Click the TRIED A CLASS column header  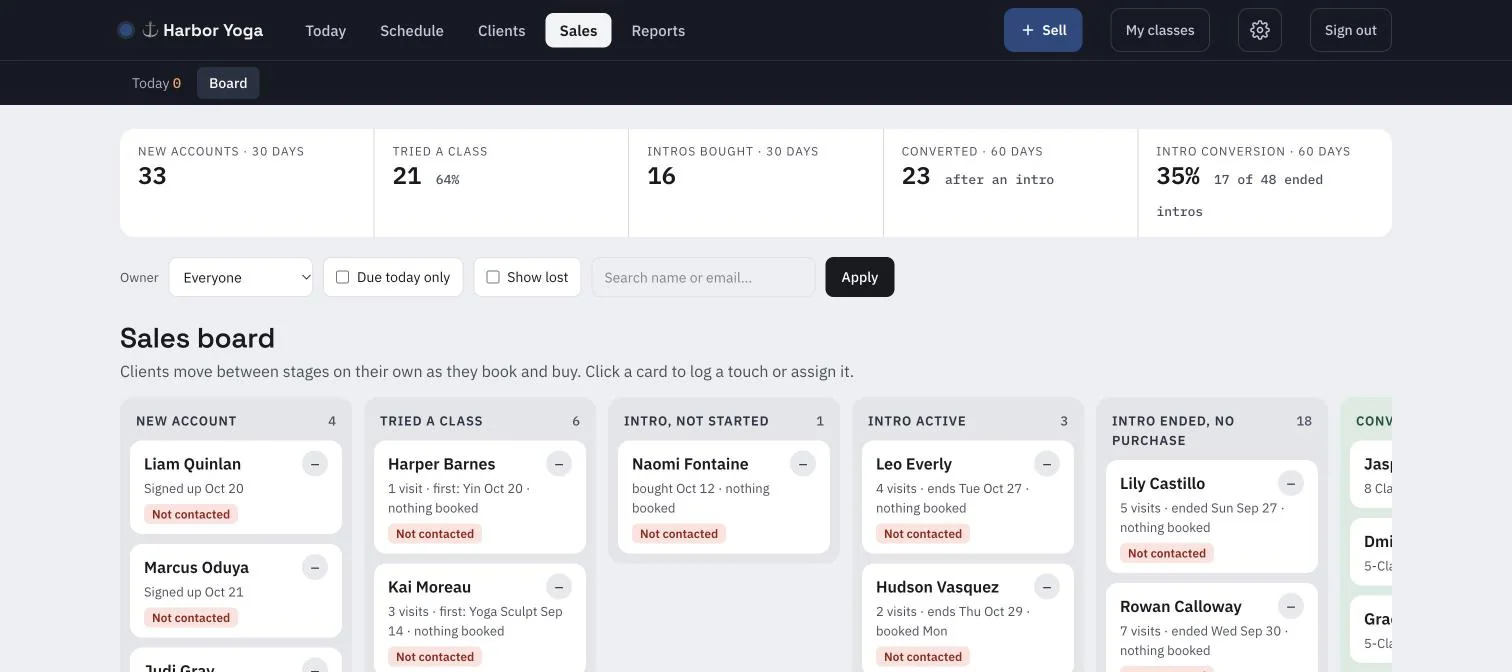pos(431,421)
